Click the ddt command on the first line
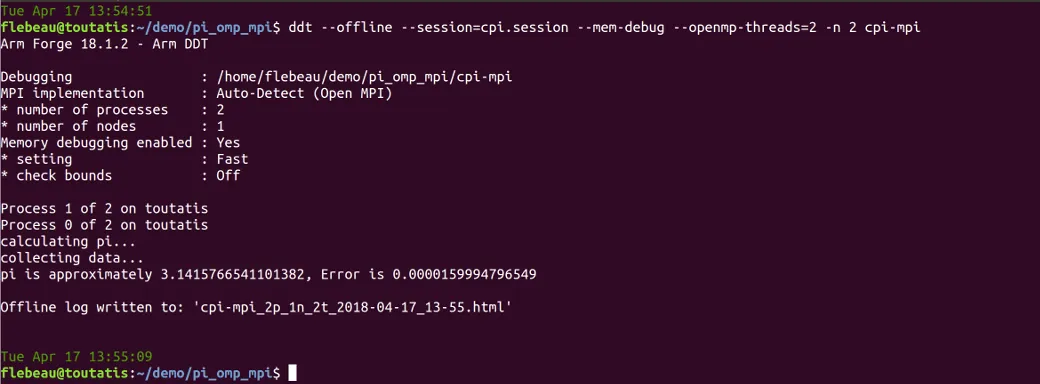Screen dimensions: 1040x384 point(300,28)
